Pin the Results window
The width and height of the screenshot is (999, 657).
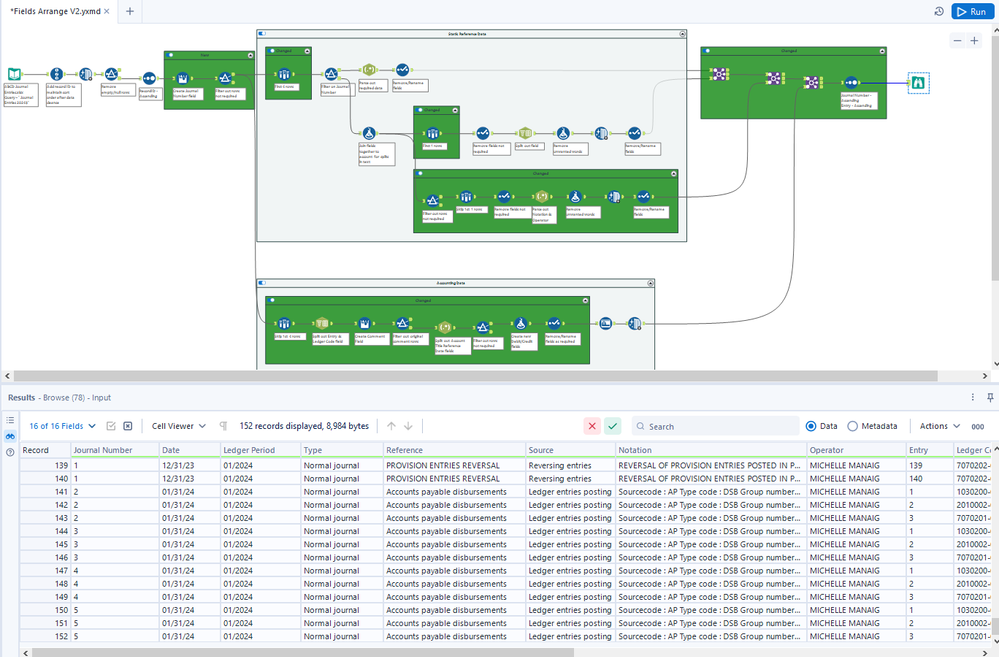click(x=990, y=397)
